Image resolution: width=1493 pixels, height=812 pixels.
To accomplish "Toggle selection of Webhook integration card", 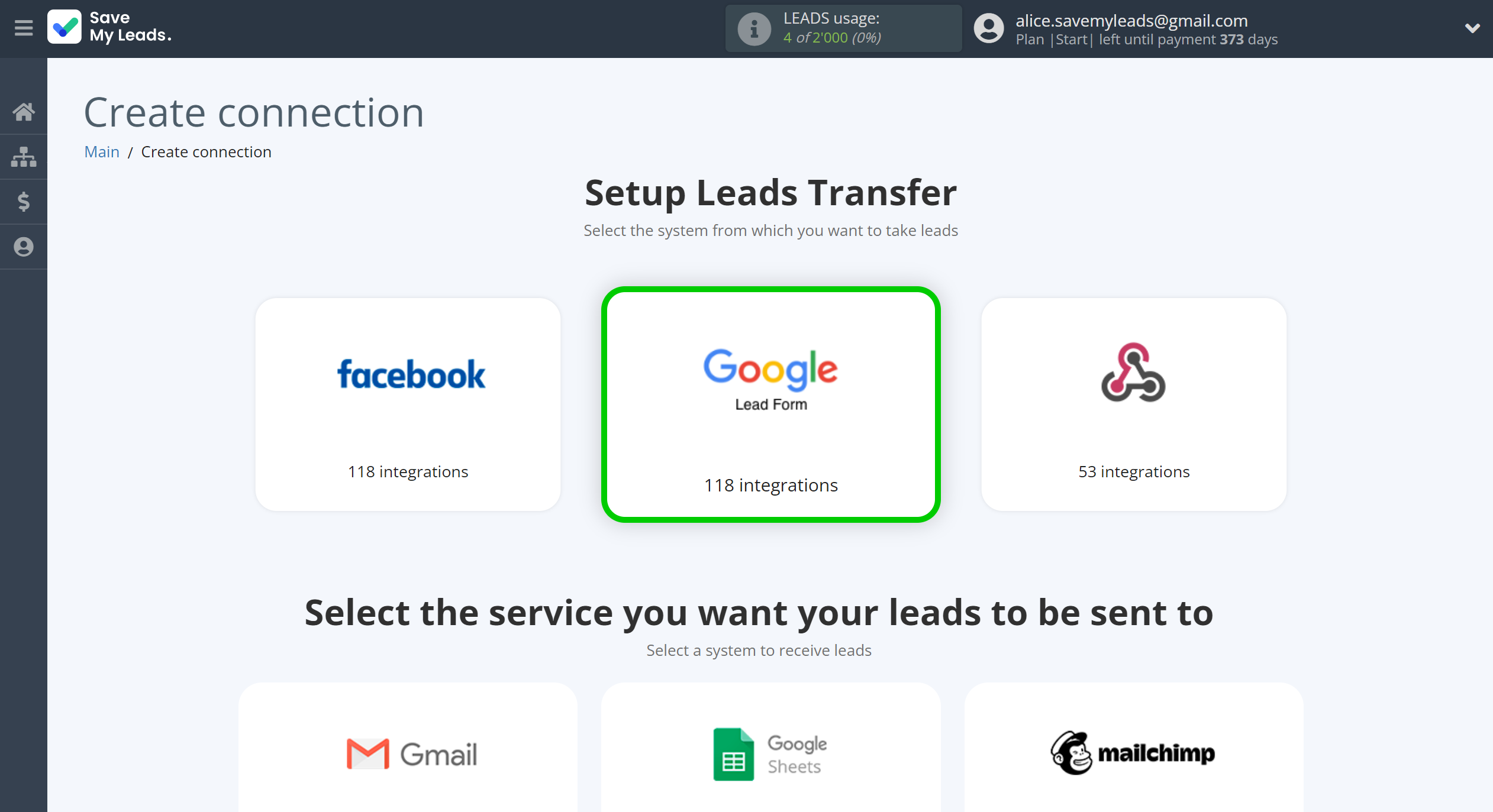I will pos(1132,400).
